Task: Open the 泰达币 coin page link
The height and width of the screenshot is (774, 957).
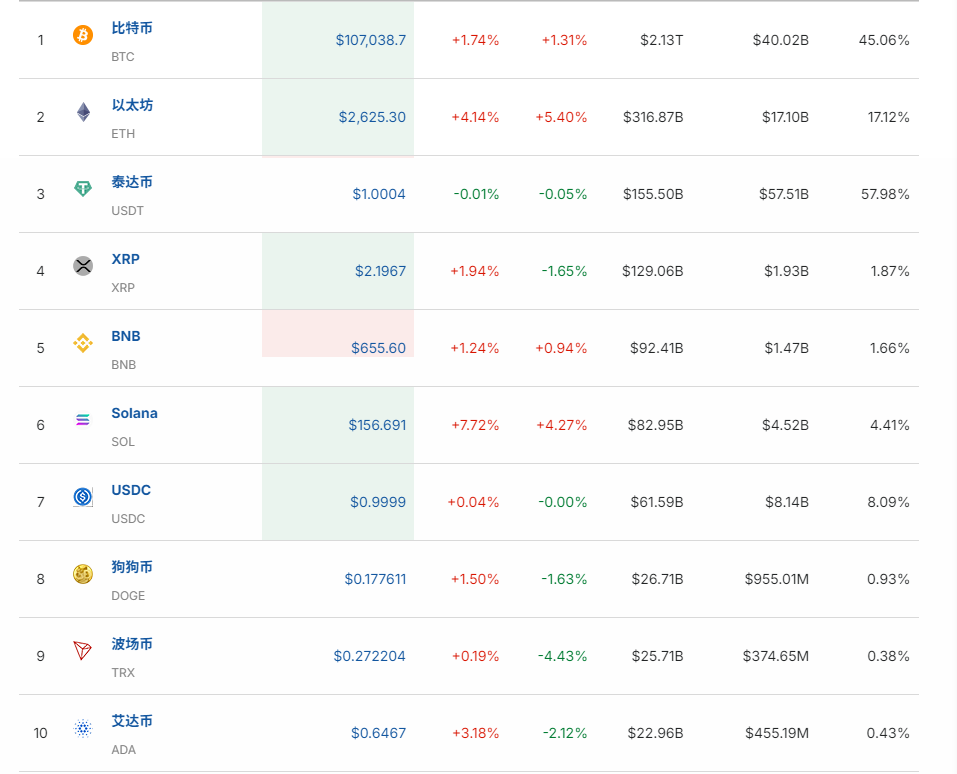Action: click(132, 182)
